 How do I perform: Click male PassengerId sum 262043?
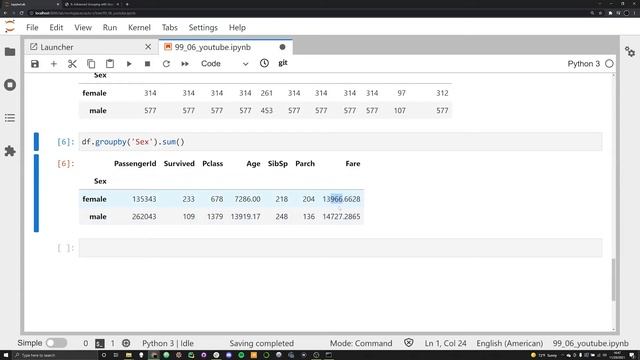click(144, 216)
